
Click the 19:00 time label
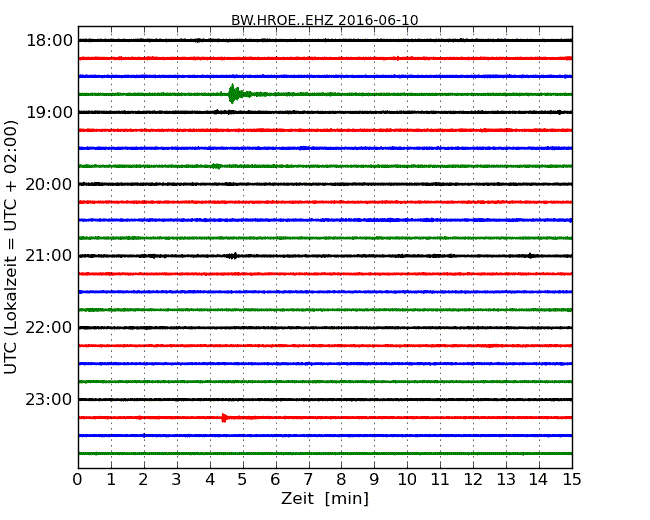click(x=49, y=112)
